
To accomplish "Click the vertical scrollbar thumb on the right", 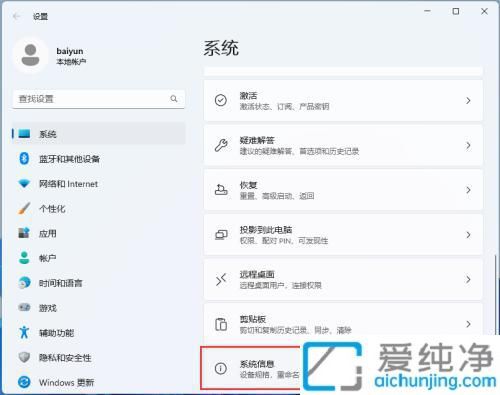I will pyautogui.click(x=496, y=295).
